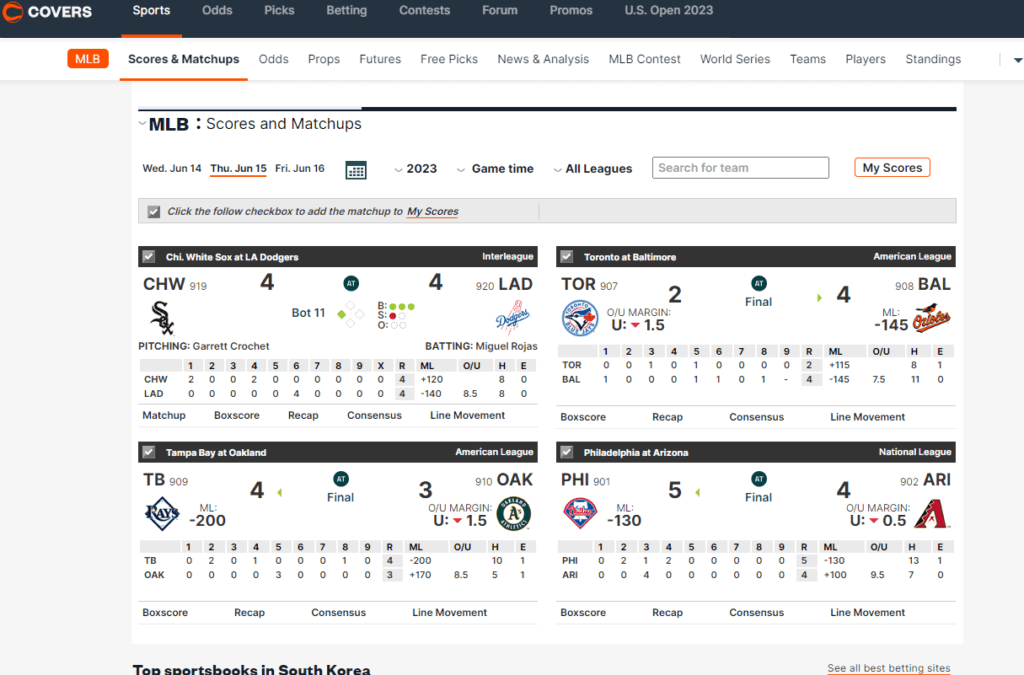The height and width of the screenshot is (675, 1024).
Task: Open the Contests top menu
Action: click(424, 10)
